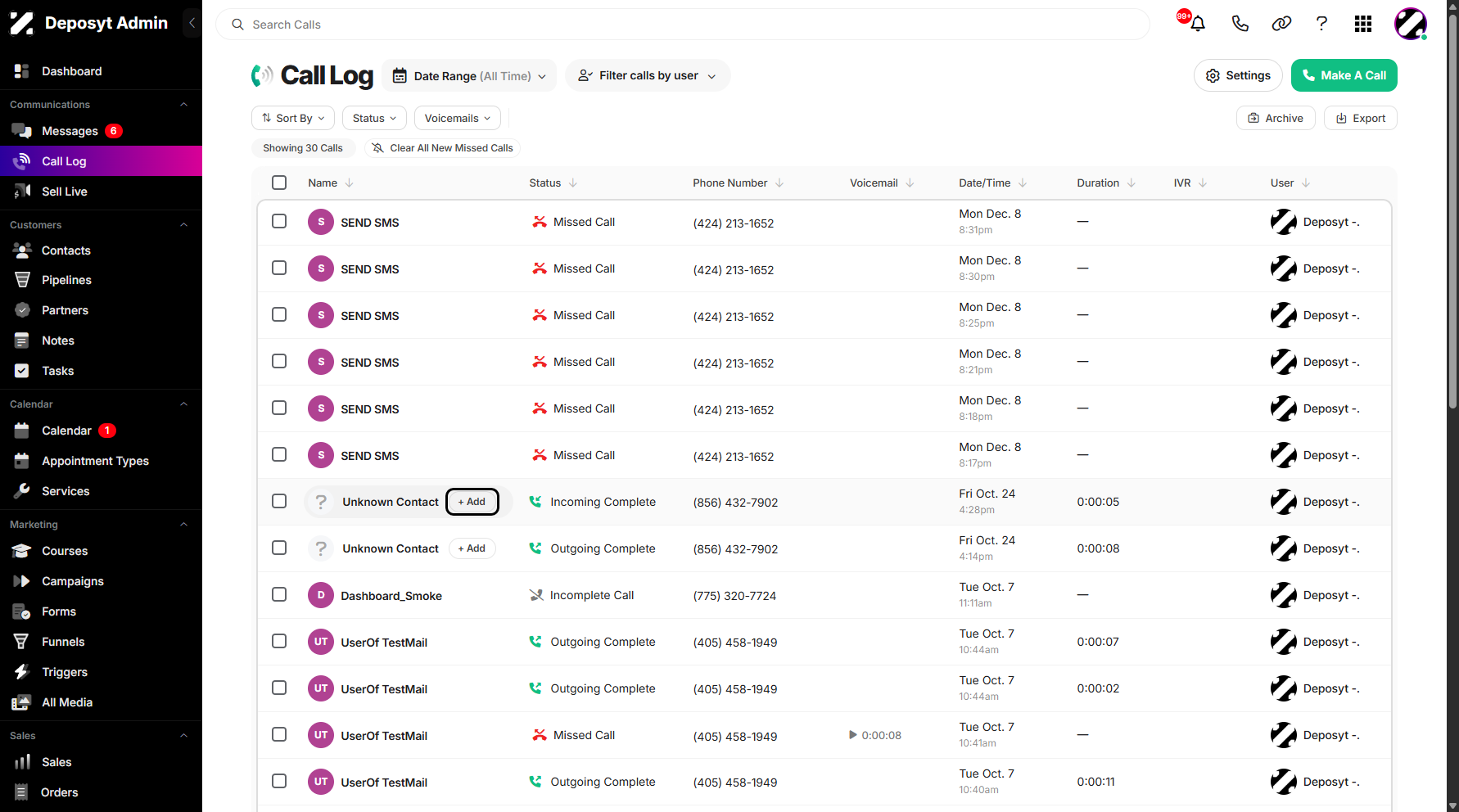Tick the 10:41am missed call checkbox
Viewport: 1459px width, 812px height.
[x=279, y=734]
